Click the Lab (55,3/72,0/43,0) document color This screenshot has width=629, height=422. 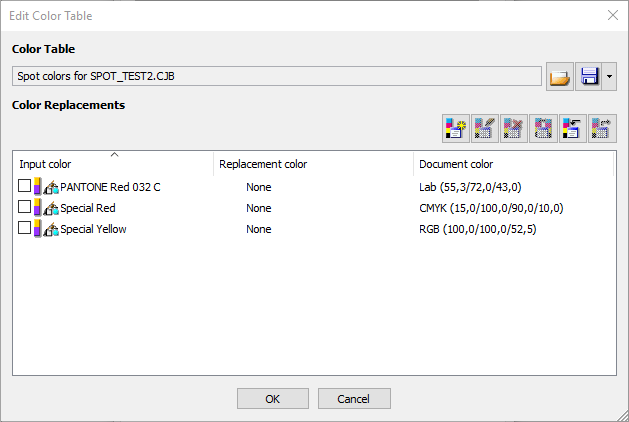tap(470, 187)
